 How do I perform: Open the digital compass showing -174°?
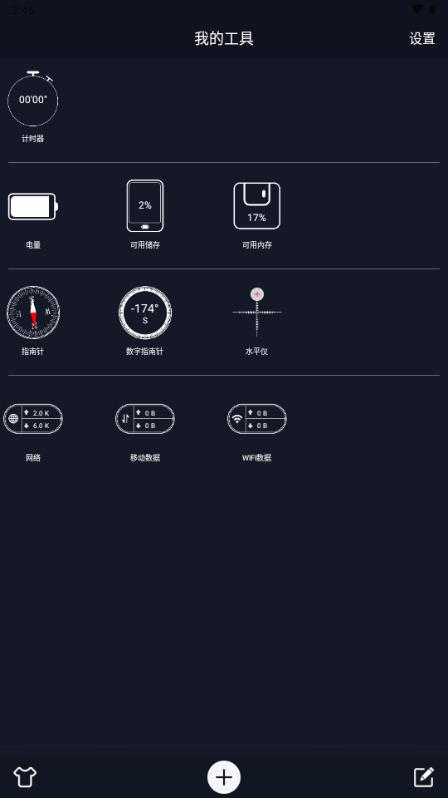pyautogui.click(x=145, y=312)
